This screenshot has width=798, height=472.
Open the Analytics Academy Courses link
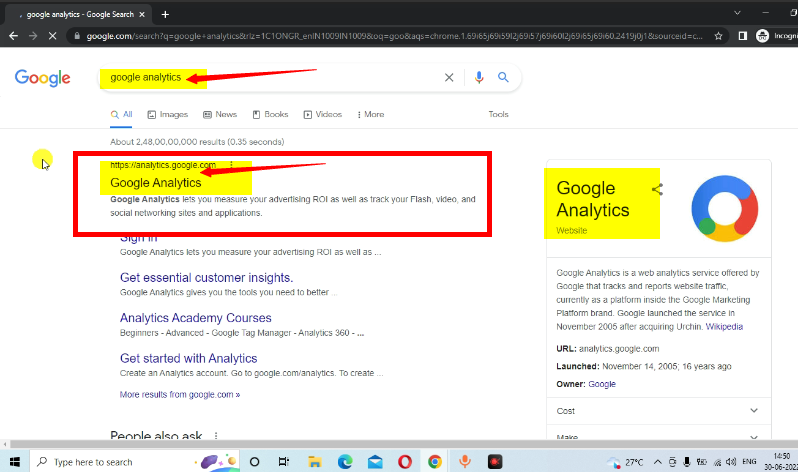195,318
